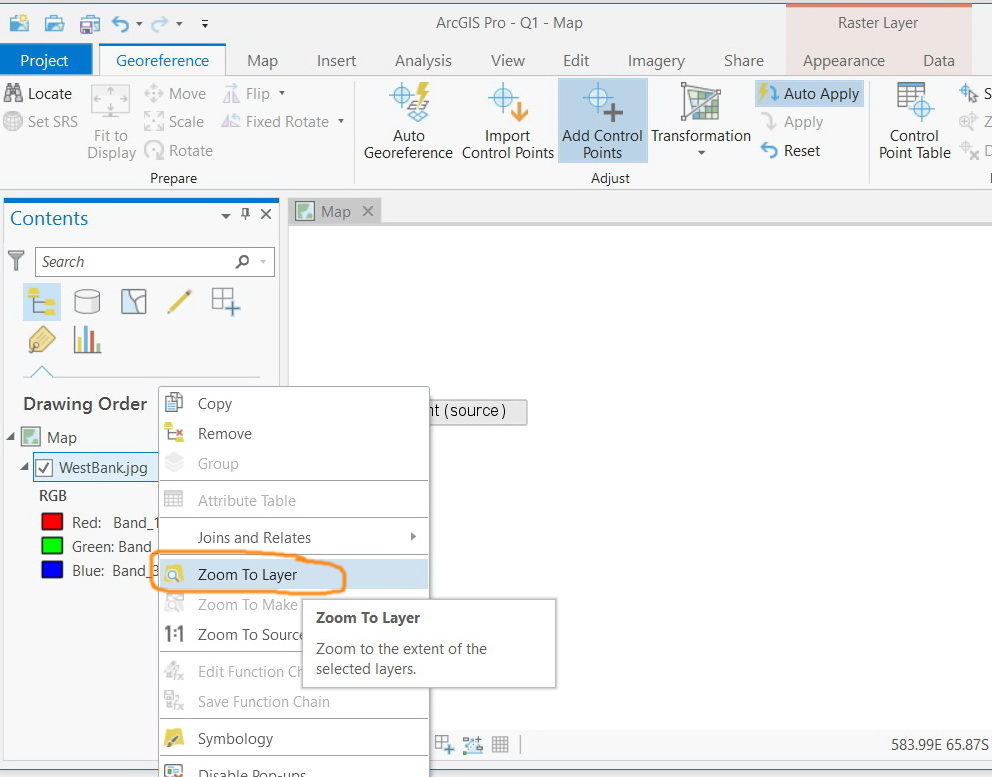This screenshot has width=992, height=777.
Task: Open the Control Point Table
Action: pos(914,121)
